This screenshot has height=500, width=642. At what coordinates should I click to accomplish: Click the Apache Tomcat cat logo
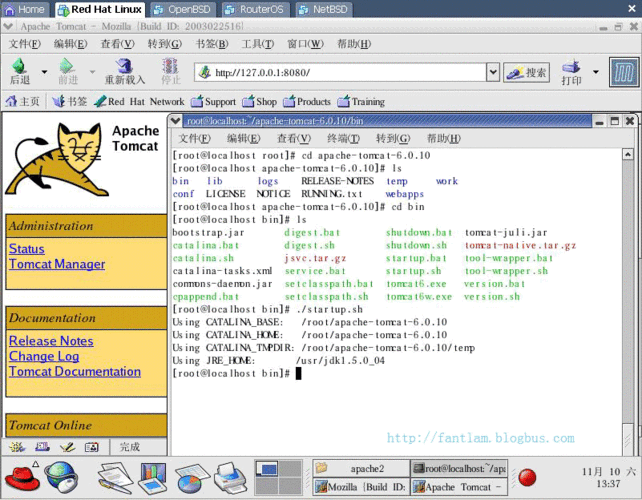pyautogui.click(x=55, y=160)
